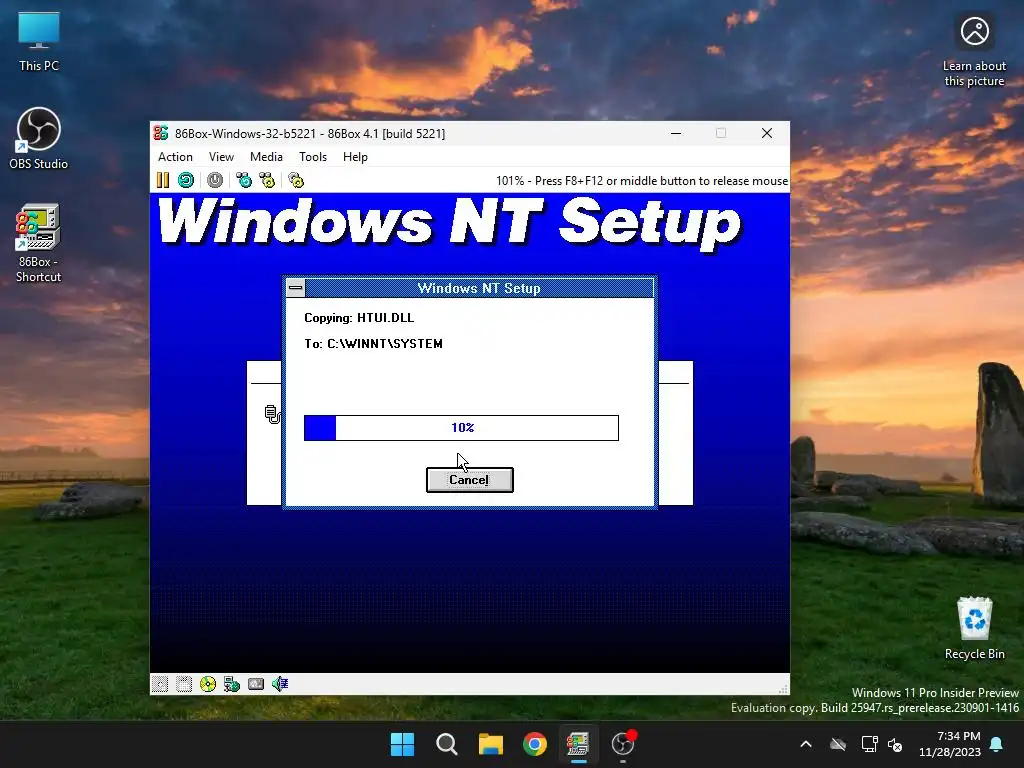Image resolution: width=1024 pixels, height=768 pixels.
Task: Open the View menu
Action: click(x=221, y=157)
